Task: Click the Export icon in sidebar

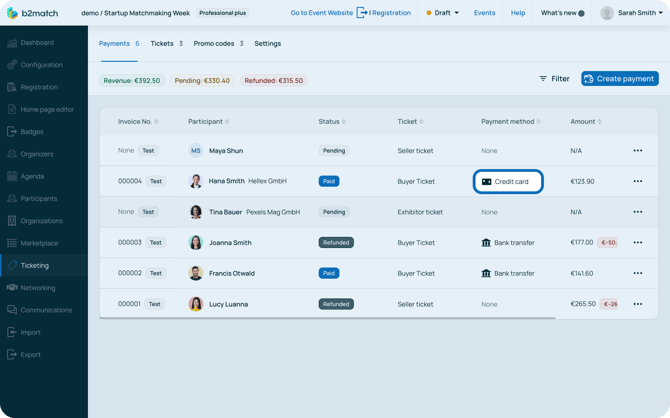Action: tap(12, 354)
